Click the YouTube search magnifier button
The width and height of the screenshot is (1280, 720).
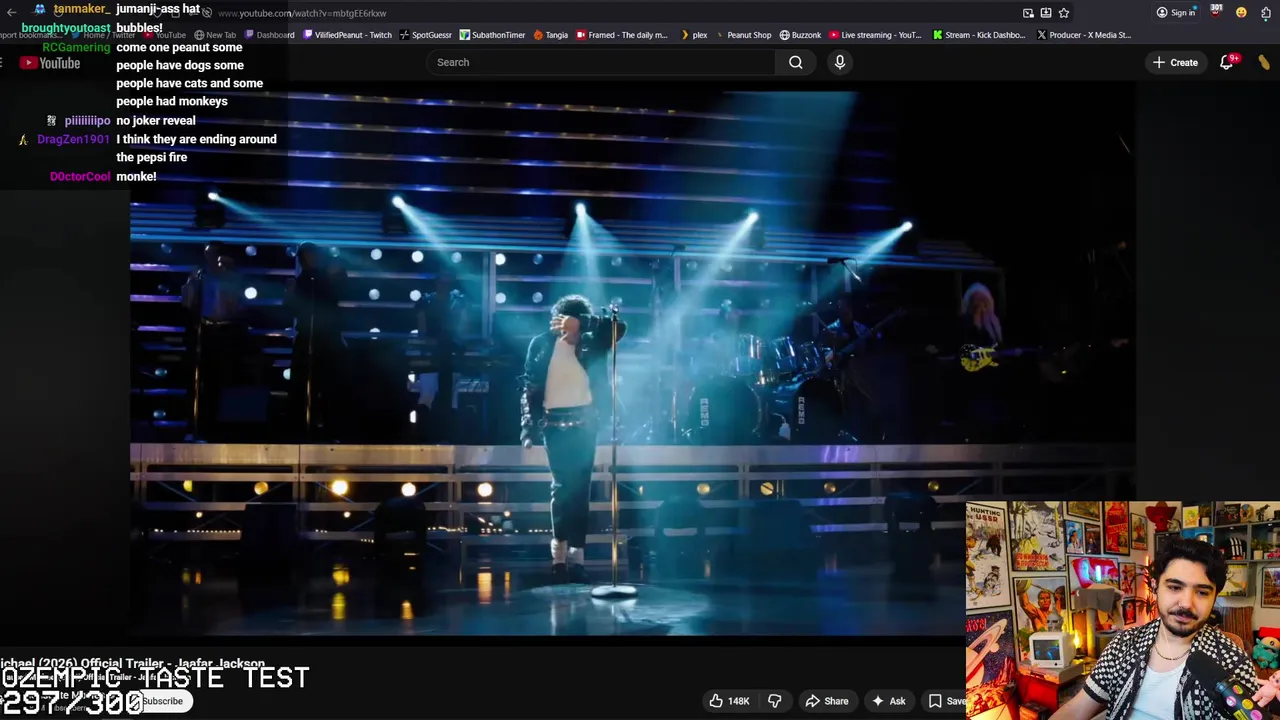point(795,62)
